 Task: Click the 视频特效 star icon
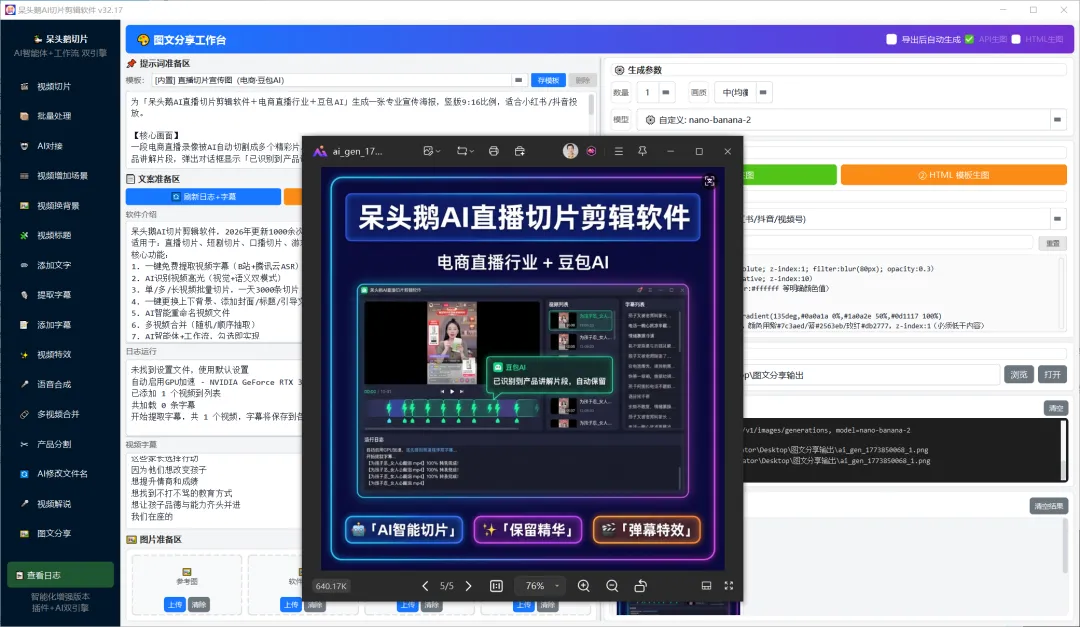tap(24, 355)
